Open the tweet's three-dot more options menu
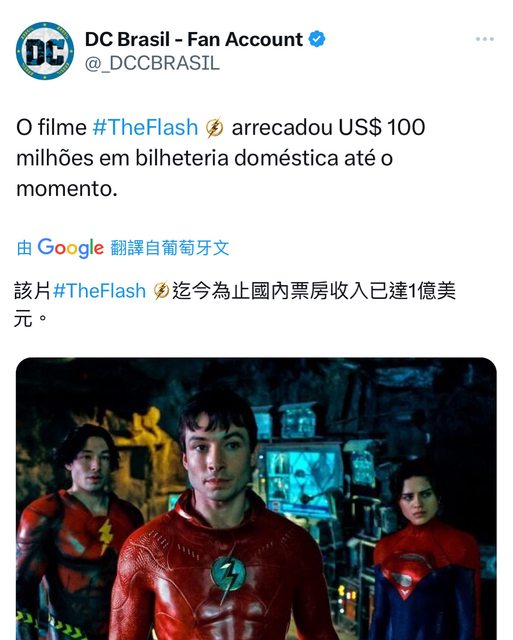Viewport: 513px width, 640px height. tap(484, 39)
